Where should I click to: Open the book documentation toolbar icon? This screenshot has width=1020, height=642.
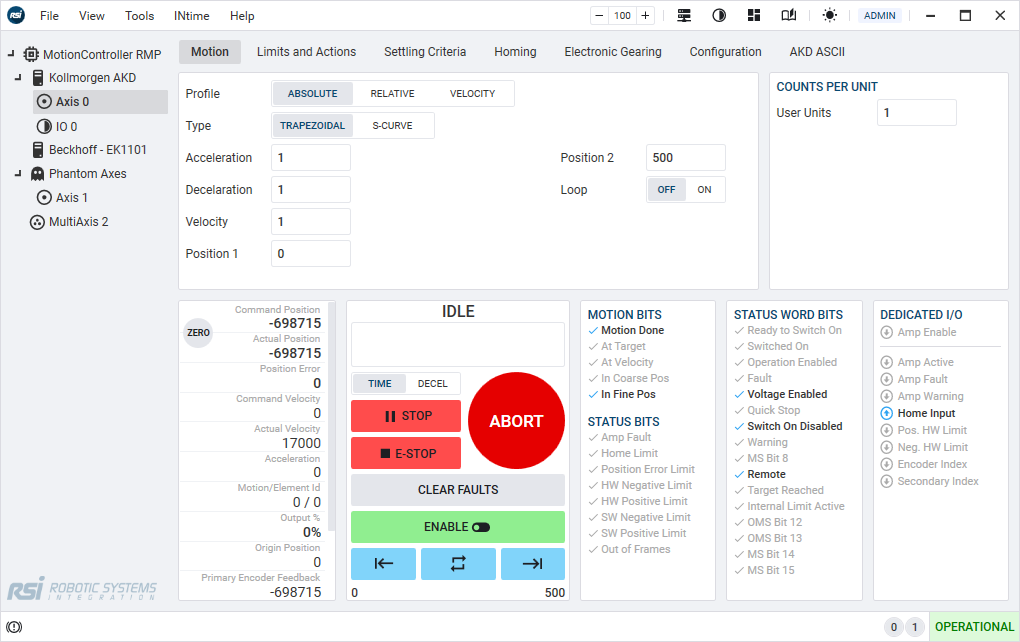coord(788,16)
